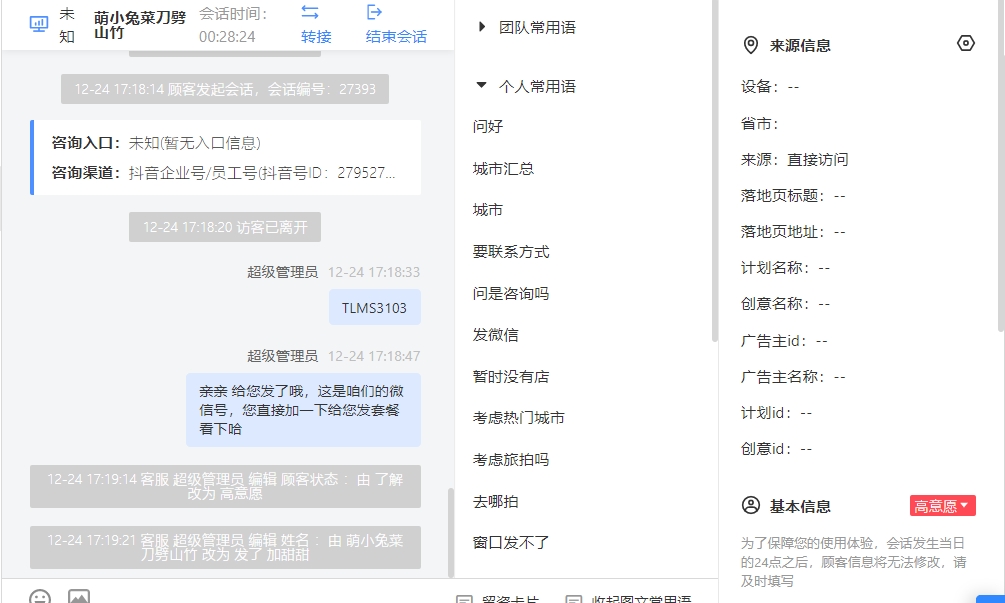The width and height of the screenshot is (1005, 603).
Task: Click the 落地页标题 field
Action: tap(793, 195)
